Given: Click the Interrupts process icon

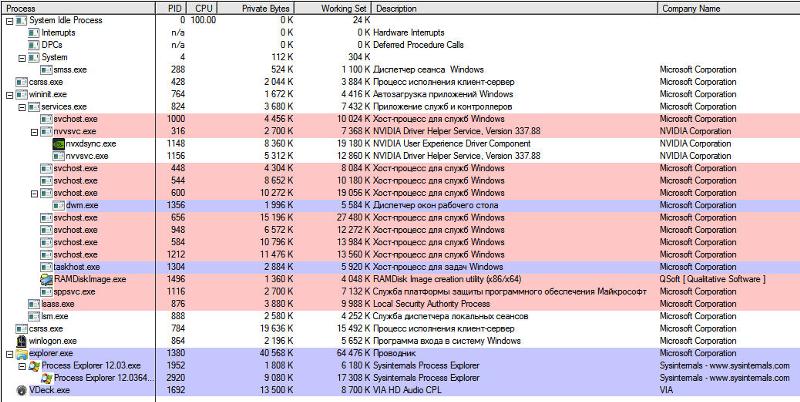Looking at the screenshot, I should [x=34, y=33].
